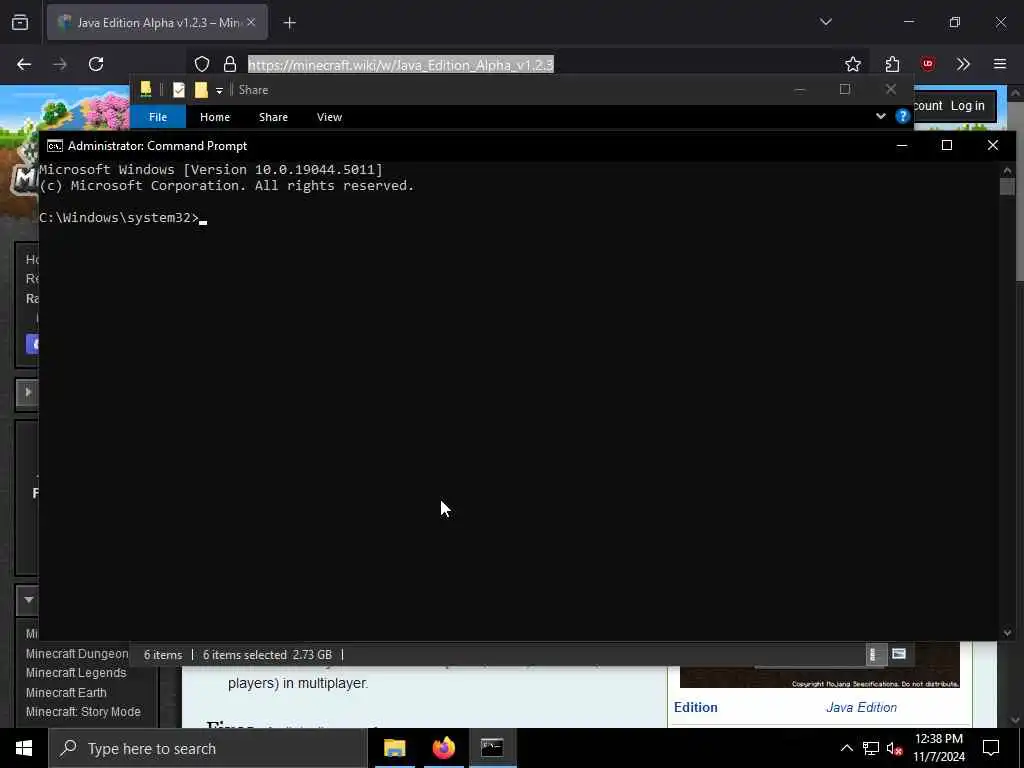This screenshot has height=768, width=1024.
Task: Open the Firefox hamburger application menu
Action: (x=1000, y=64)
